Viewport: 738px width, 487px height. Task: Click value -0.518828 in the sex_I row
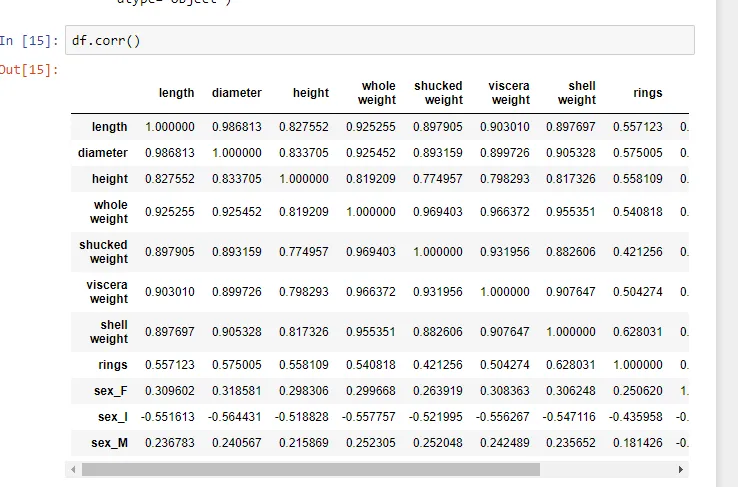[302, 417]
